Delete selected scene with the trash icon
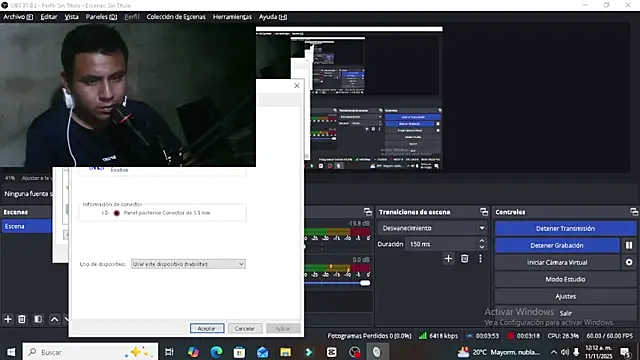The height and width of the screenshot is (360, 640). pyautogui.click(x=22, y=319)
